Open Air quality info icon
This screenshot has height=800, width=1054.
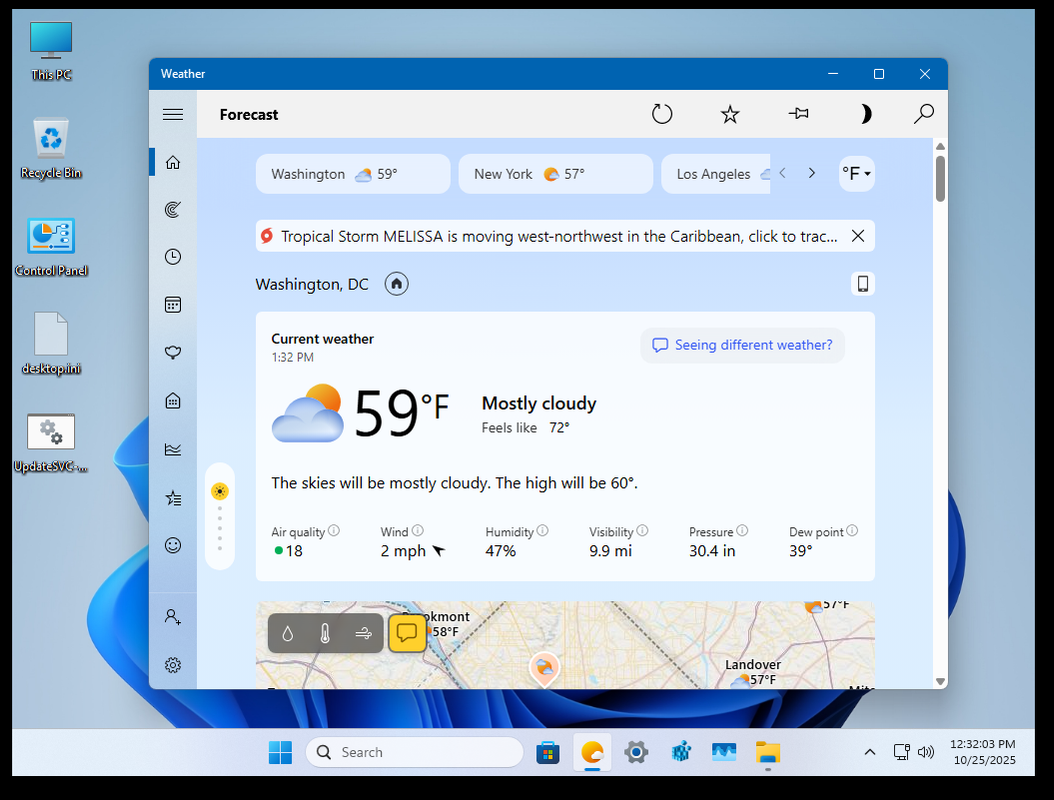tap(333, 530)
